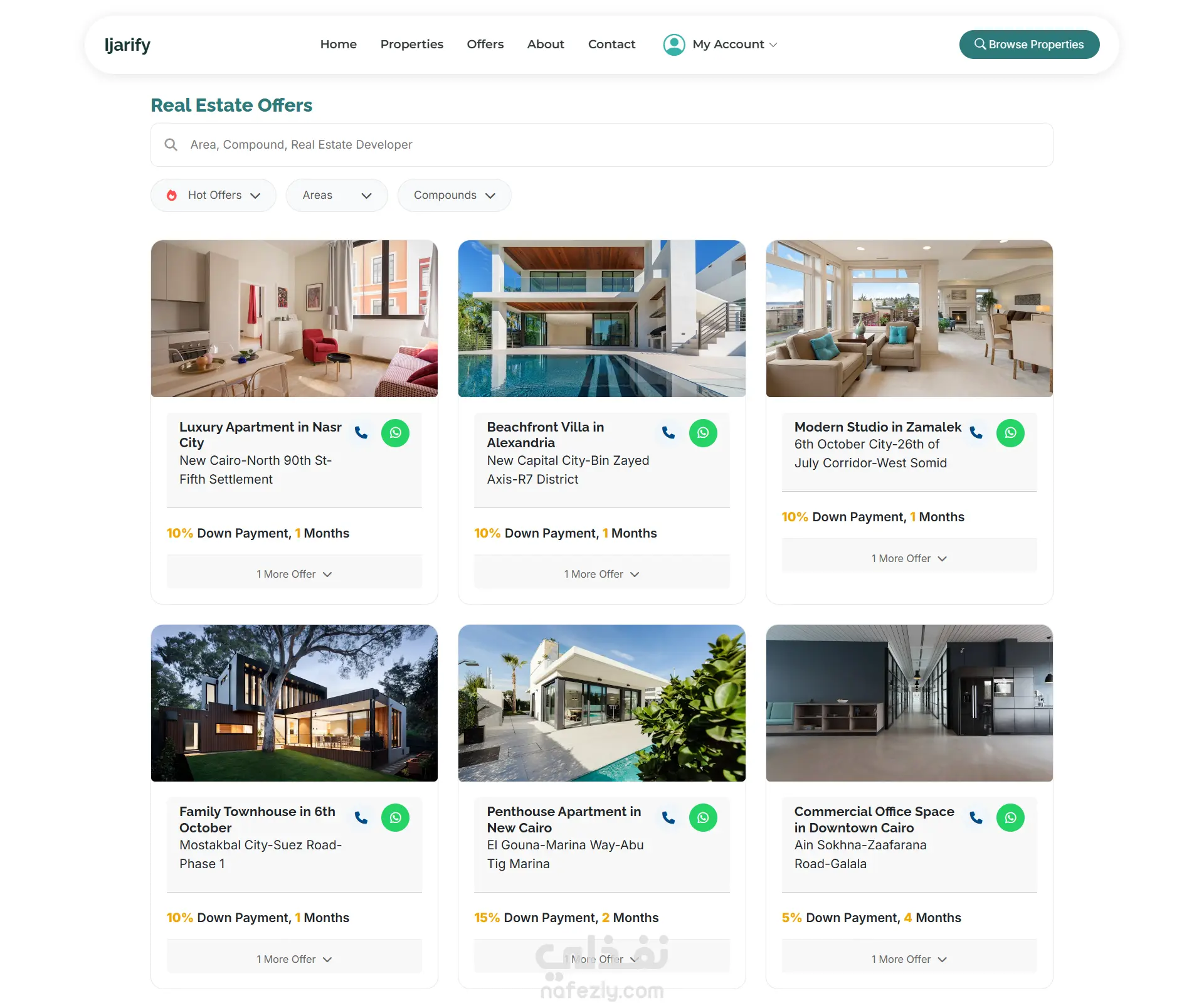Open the Offers navigation item
Screen dimensions: 1204x1003
click(485, 45)
